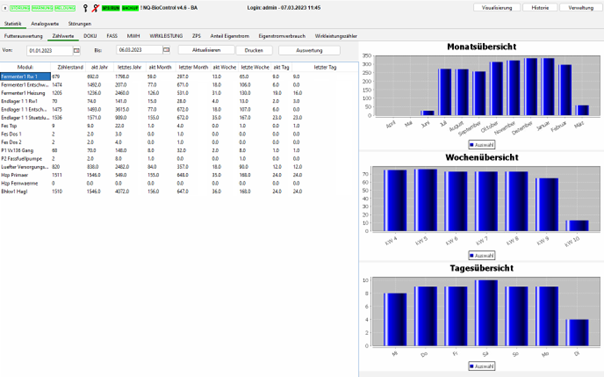Open the Wirkleistungszähler sub-tab
This screenshot has width=604, height=377.
(x=336, y=36)
